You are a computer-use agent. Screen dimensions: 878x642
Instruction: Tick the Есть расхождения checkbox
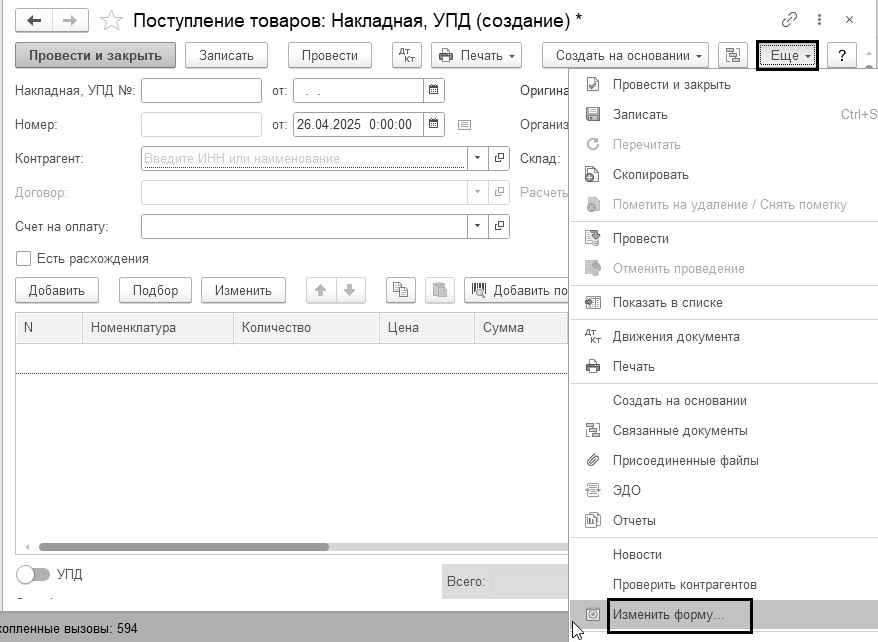24,259
